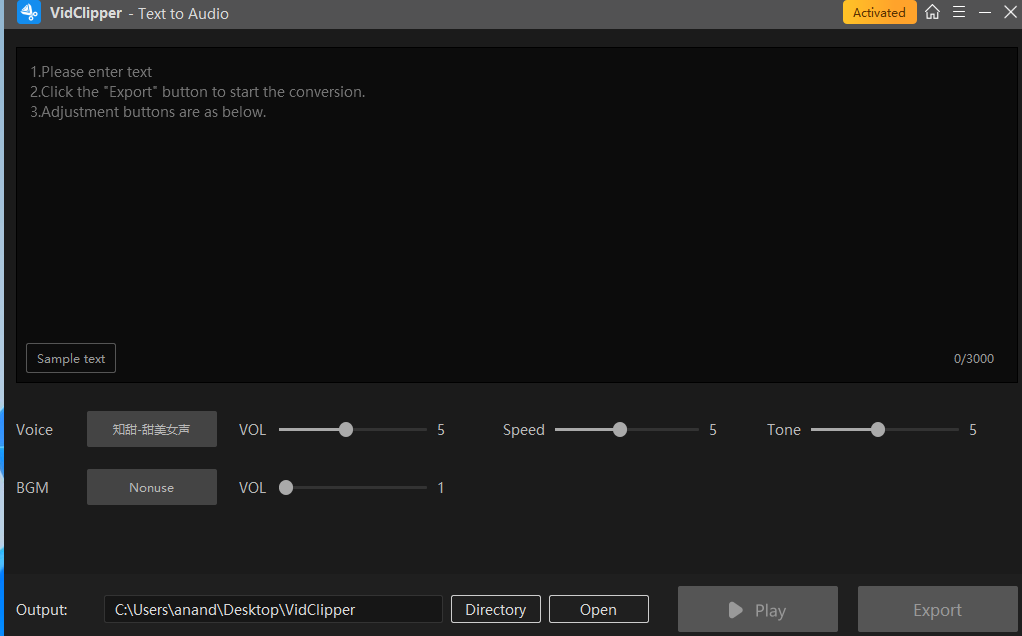Click the Activated status badge
Image resolution: width=1022 pixels, height=636 pixels.
point(879,13)
